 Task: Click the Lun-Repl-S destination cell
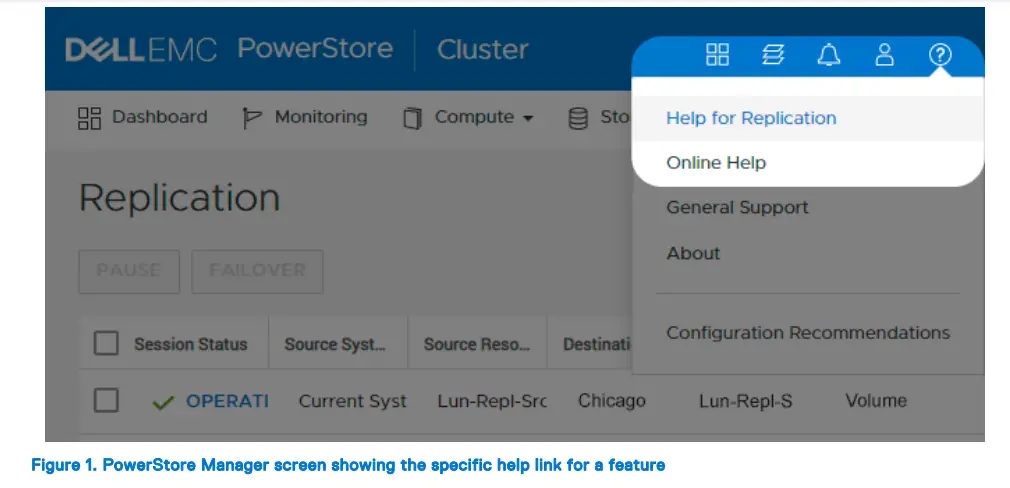pos(745,401)
